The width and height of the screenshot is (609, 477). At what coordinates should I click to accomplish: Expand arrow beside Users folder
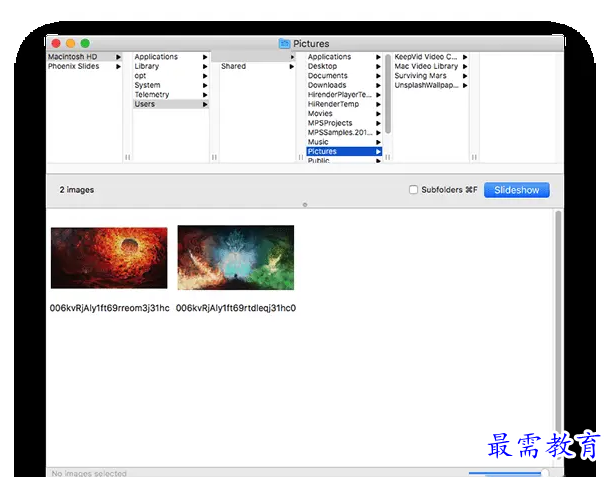(205, 104)
